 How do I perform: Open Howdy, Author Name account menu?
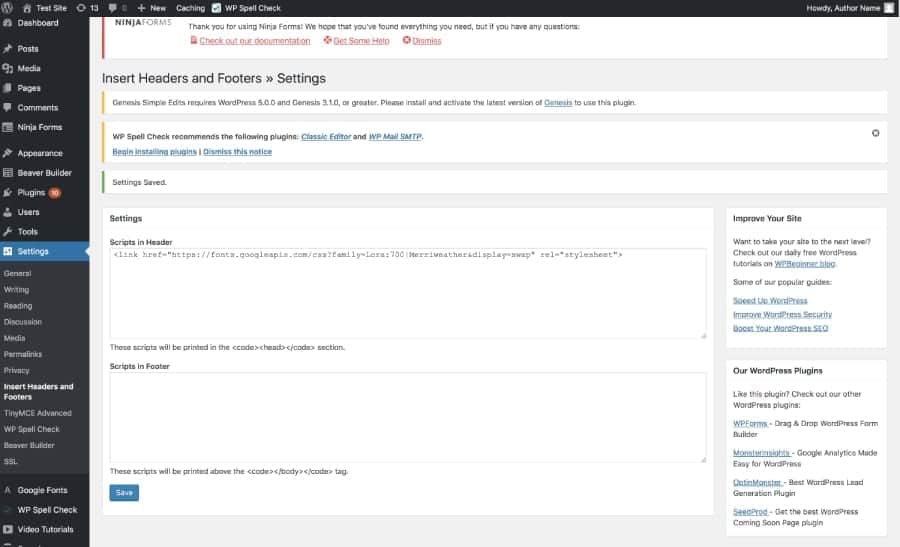click(843, 7)
